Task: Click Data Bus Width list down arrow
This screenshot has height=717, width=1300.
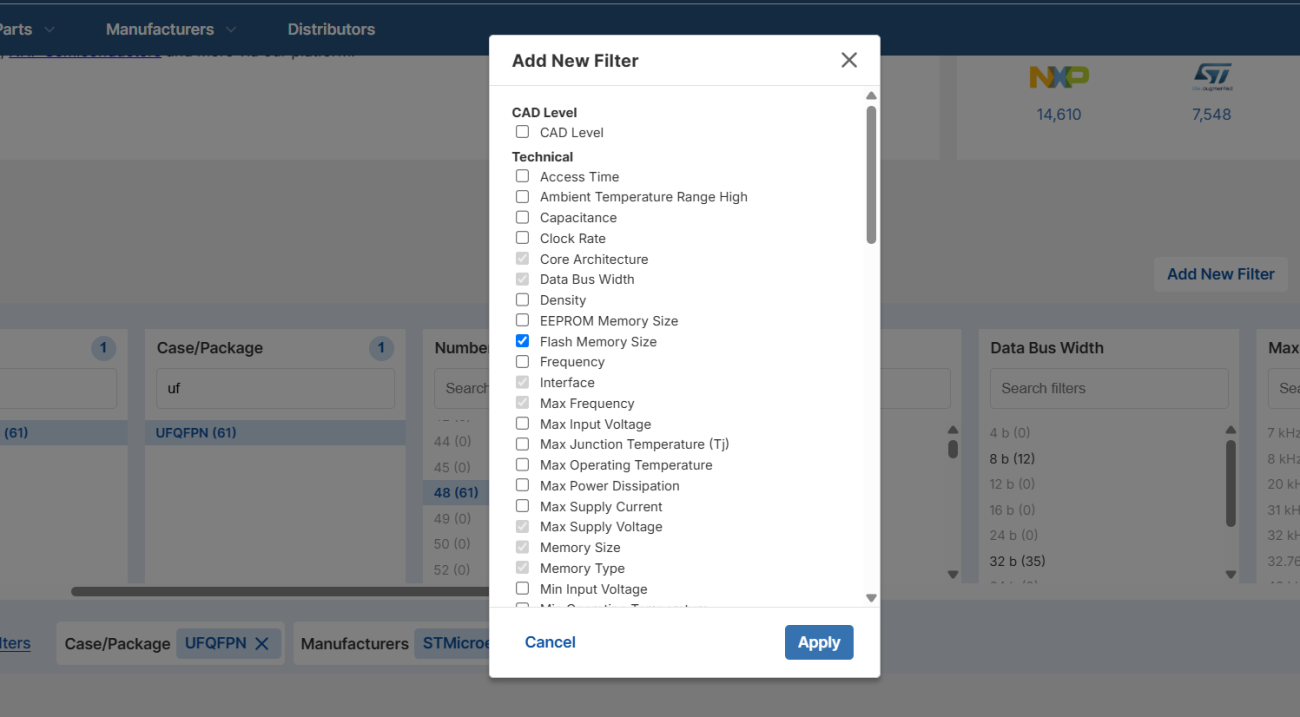Action: (x=1231, y=575)
